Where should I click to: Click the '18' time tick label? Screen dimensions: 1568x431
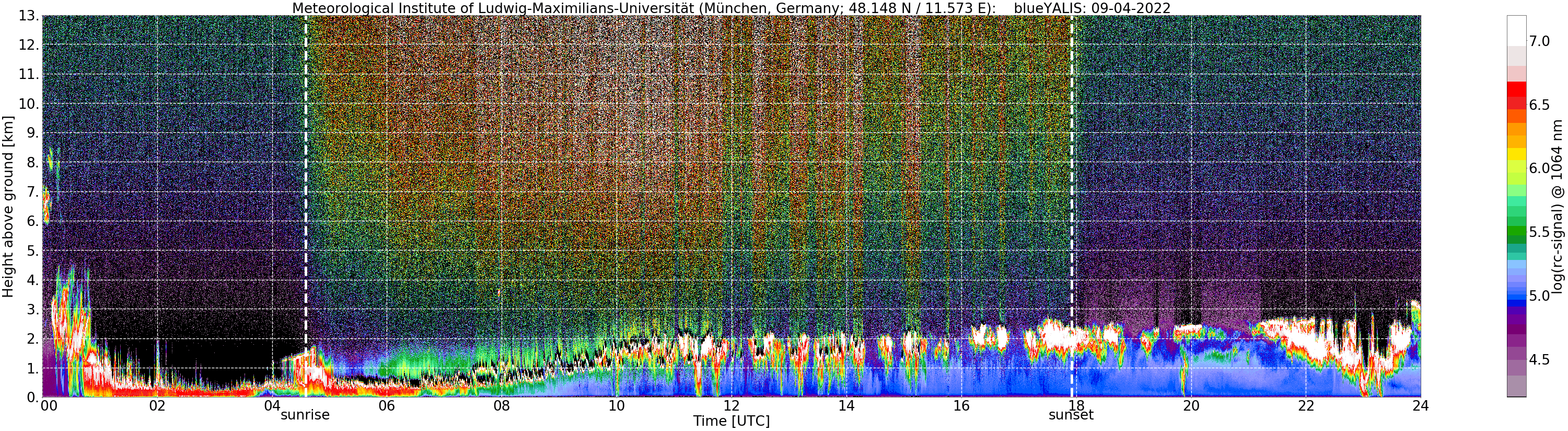(1076, 405)
